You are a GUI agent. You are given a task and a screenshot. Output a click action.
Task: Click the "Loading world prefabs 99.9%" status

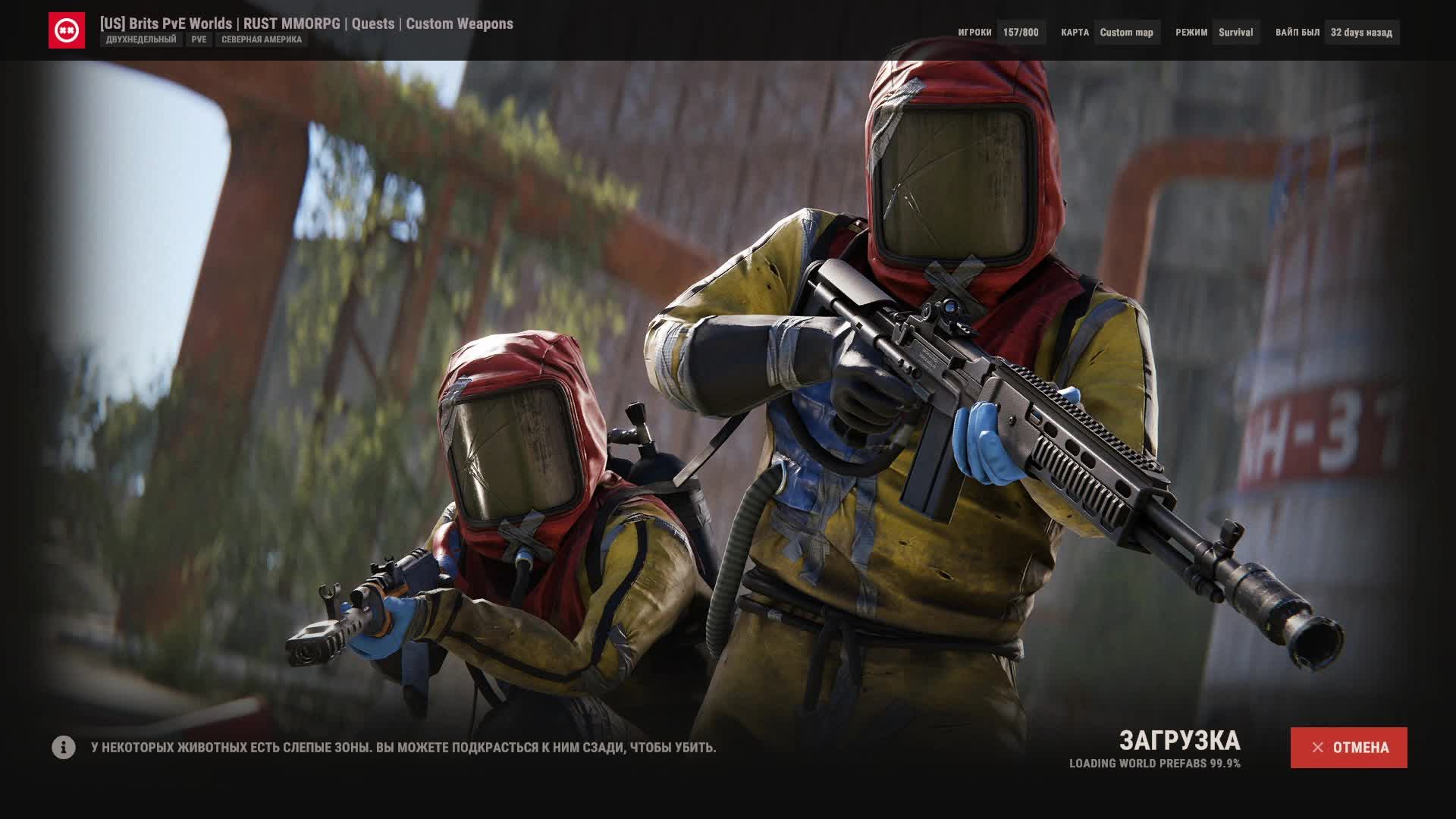pyautogui.click(x=1155, y=764)
